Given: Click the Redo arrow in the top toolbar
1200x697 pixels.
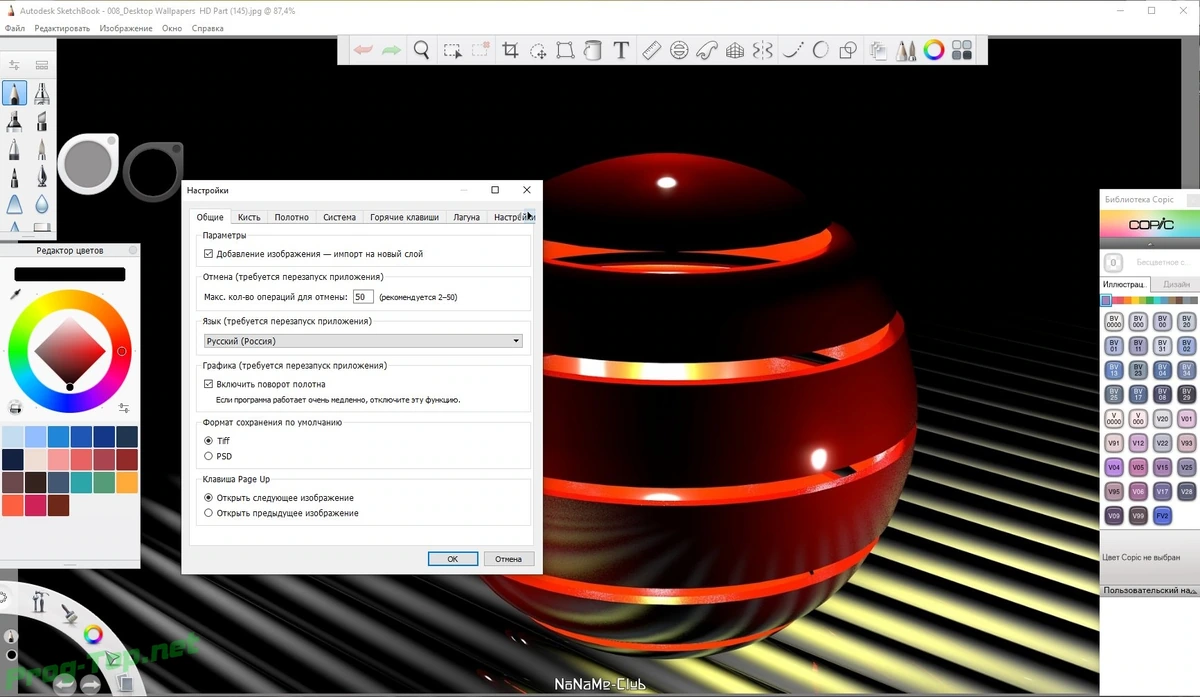Looking at the screenshot, I should coord(392,50).
